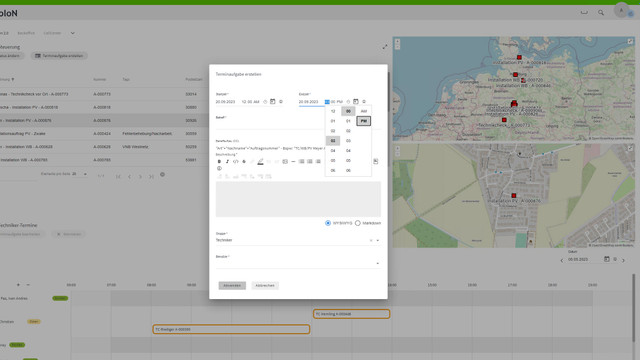Image resolution: width=640 pixels, height=360 pixels.
Task: Sort the table by the Nummer column header
Action: [x=100, y=79]
